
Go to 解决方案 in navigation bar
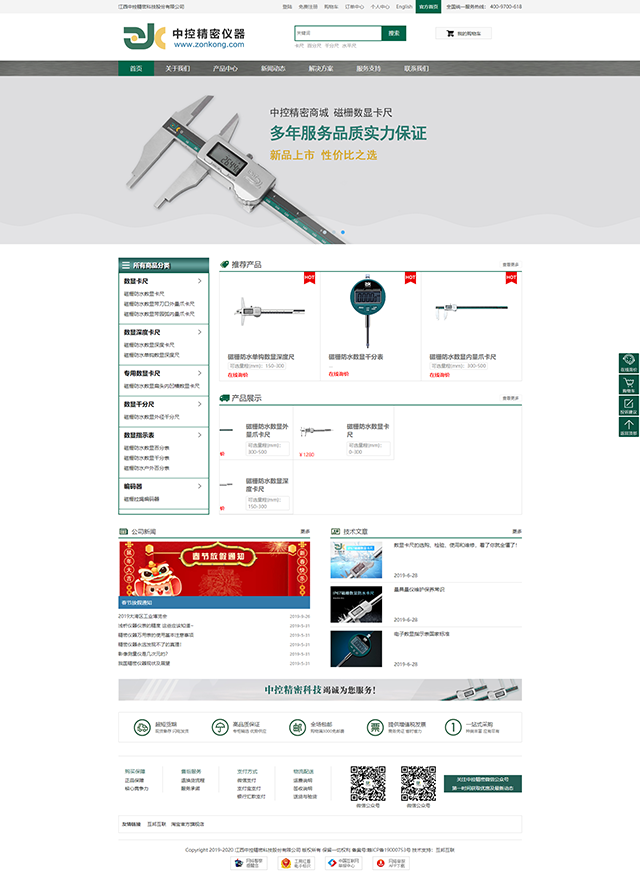pos(321,69)
